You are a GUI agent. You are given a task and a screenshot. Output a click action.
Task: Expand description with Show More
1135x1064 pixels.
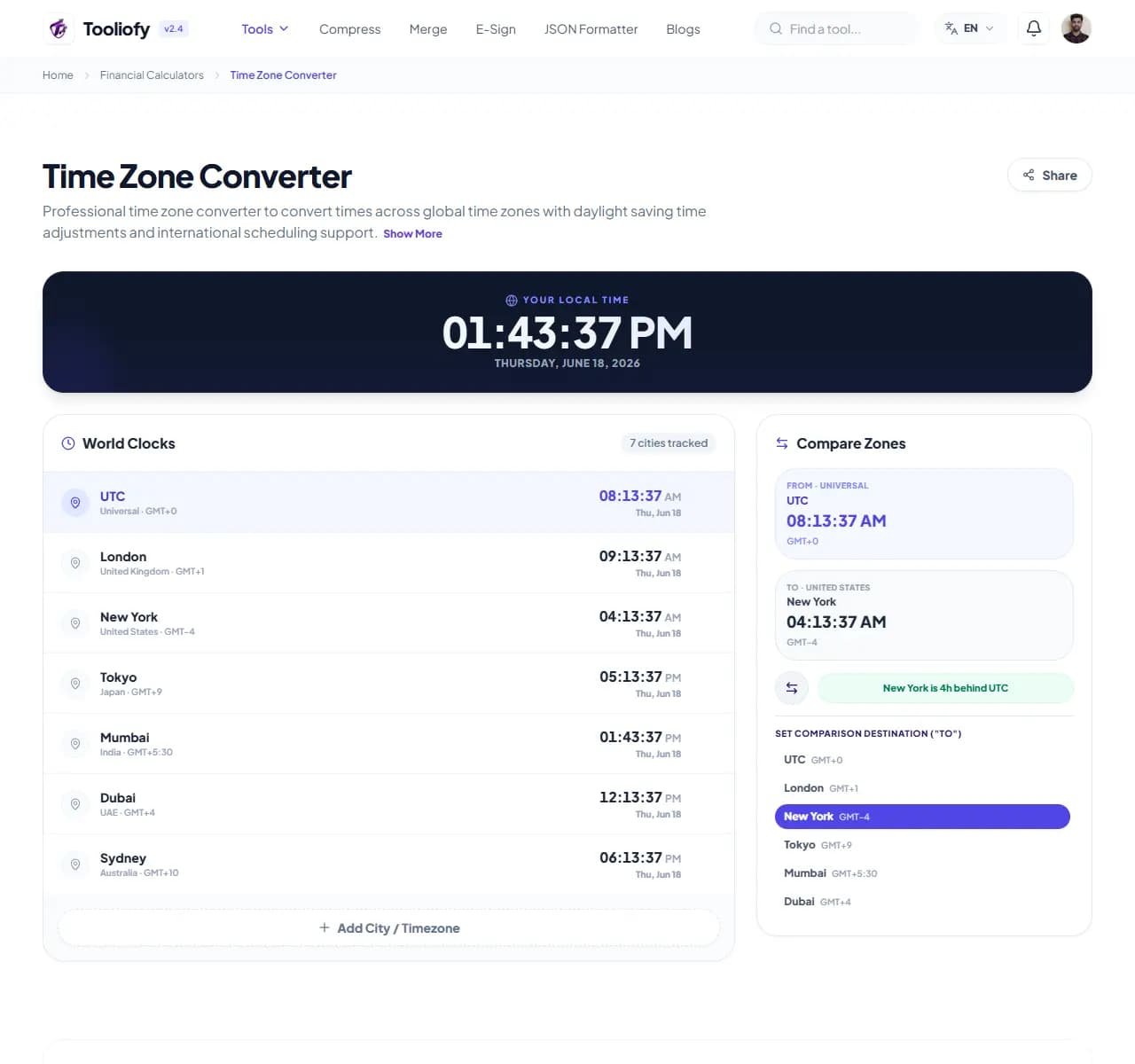coord(412,234)
